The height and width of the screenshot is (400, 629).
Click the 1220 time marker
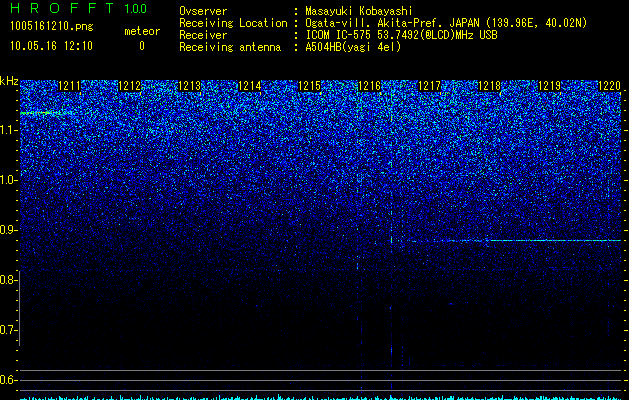coord(609,86)
